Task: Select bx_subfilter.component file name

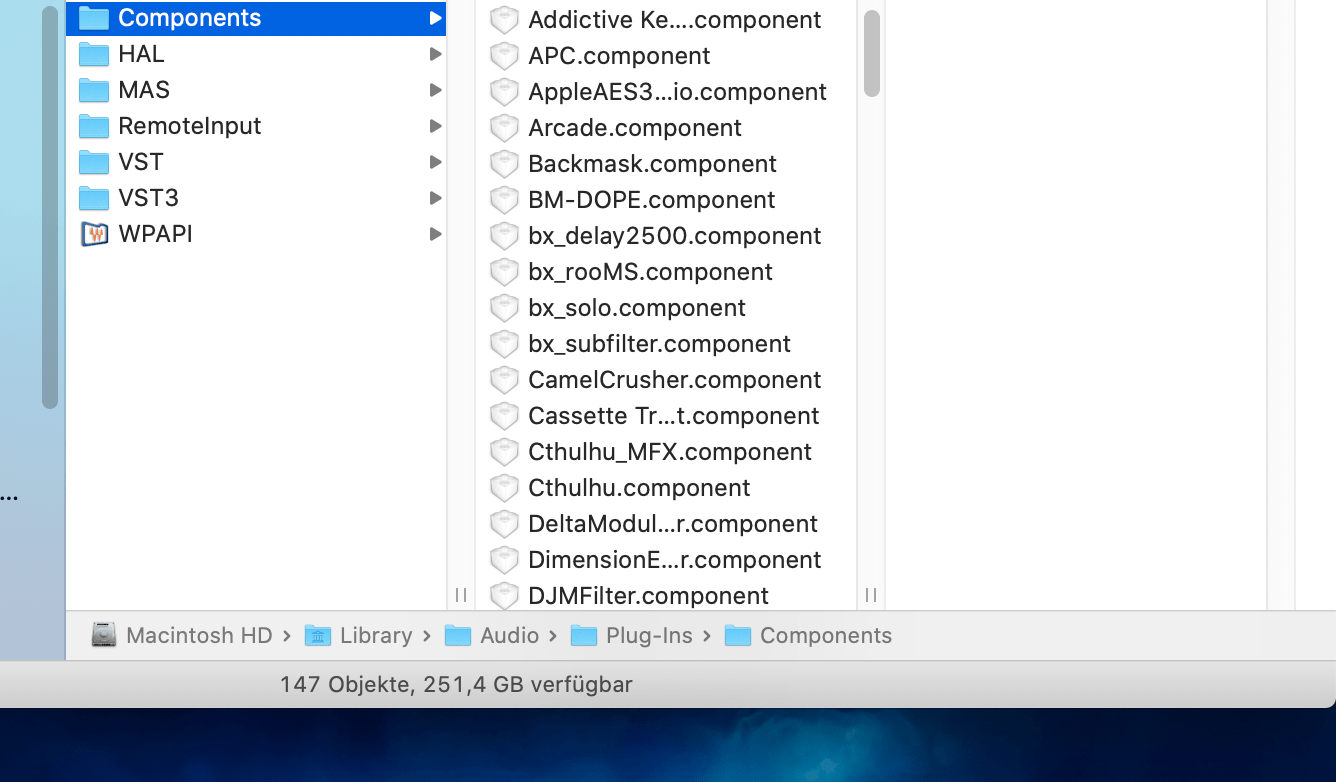Action: (660, 344)
